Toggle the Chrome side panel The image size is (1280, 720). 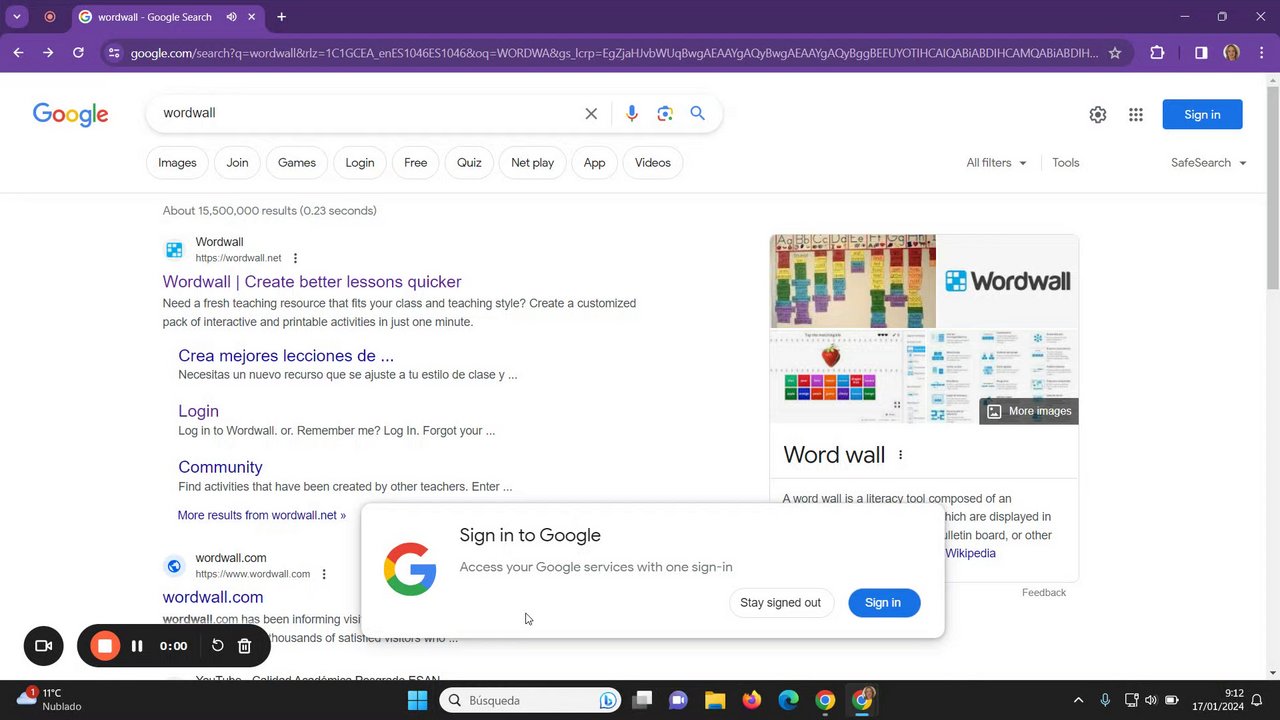(x=1201, y=53)
